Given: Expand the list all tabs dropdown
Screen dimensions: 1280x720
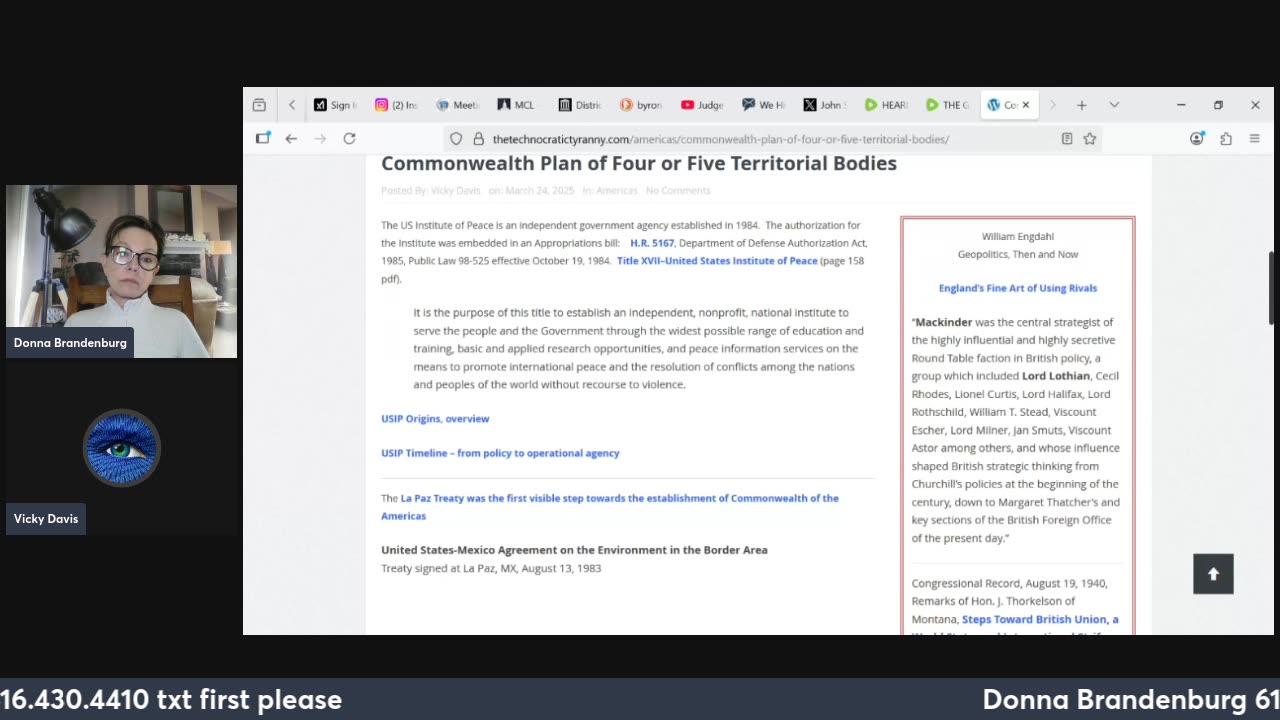Looking at the screenshot, I should pos(1114,105).
